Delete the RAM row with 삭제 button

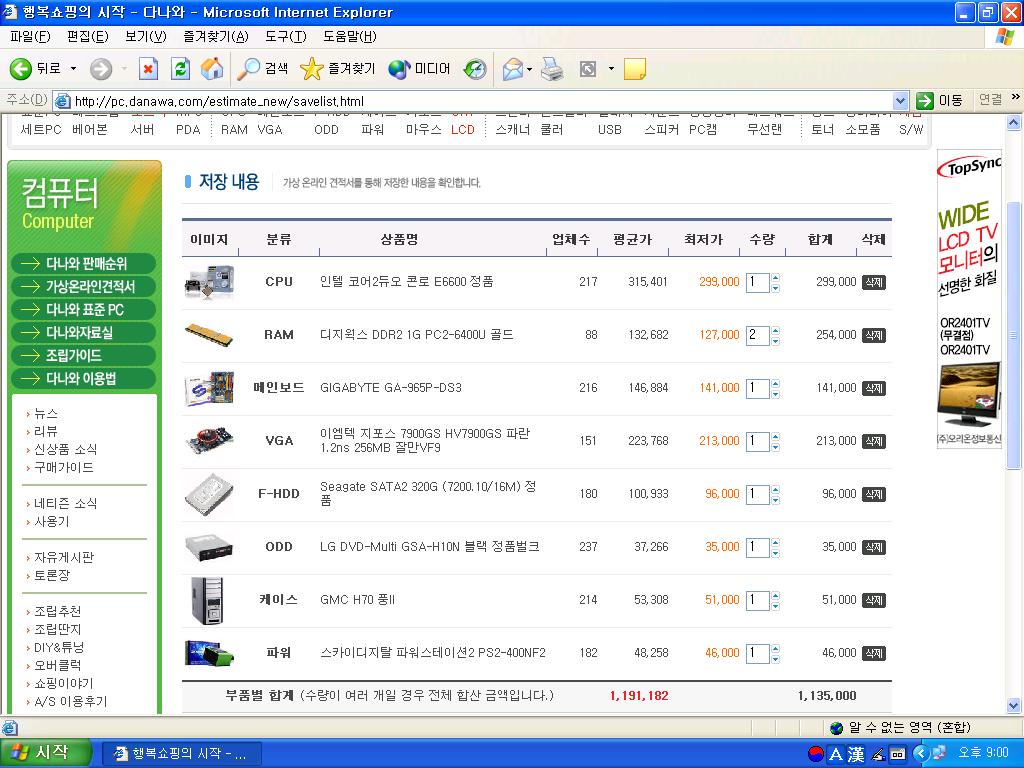pyautogui.click(x=874, y=335)
